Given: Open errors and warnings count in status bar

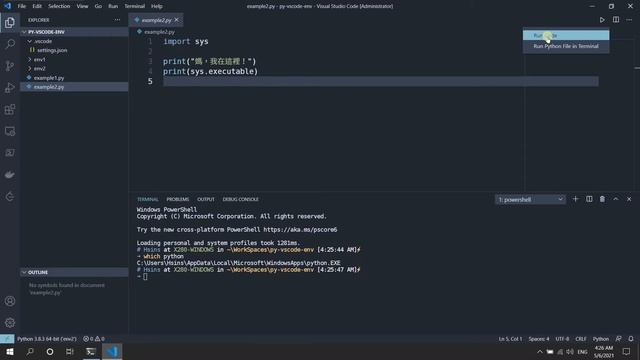Looking at the screenshot, I should [x=94, y=339].
